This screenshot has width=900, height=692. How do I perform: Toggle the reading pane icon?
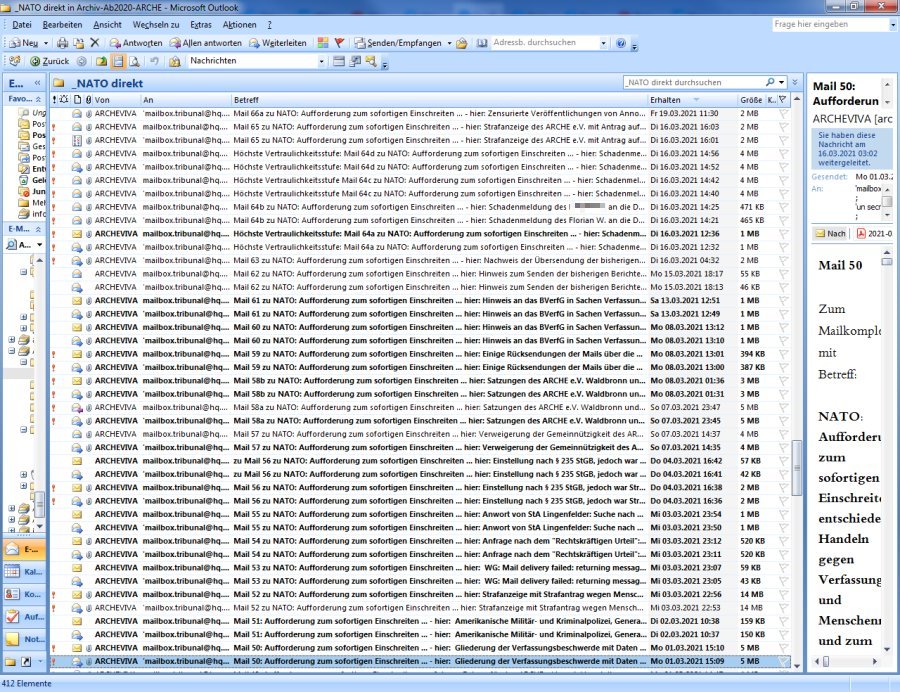coord(118,61)
